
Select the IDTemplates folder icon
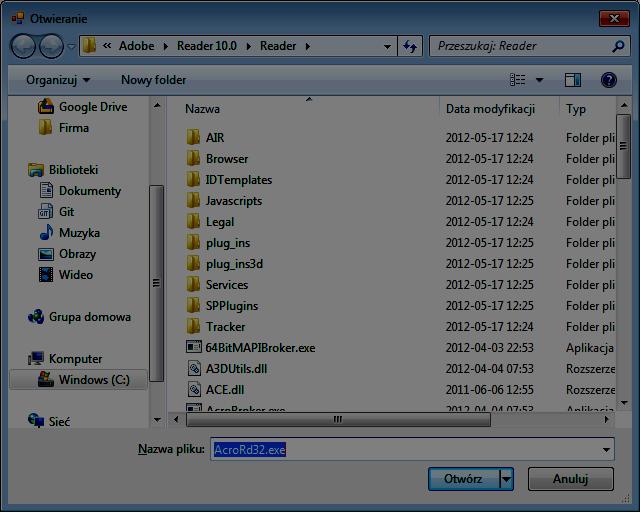(x=193, y=180)
